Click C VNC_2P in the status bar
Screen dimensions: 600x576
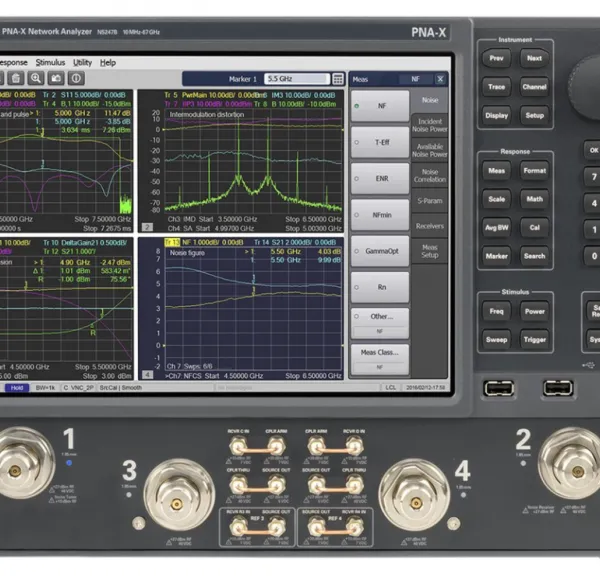tap(78, 388)
